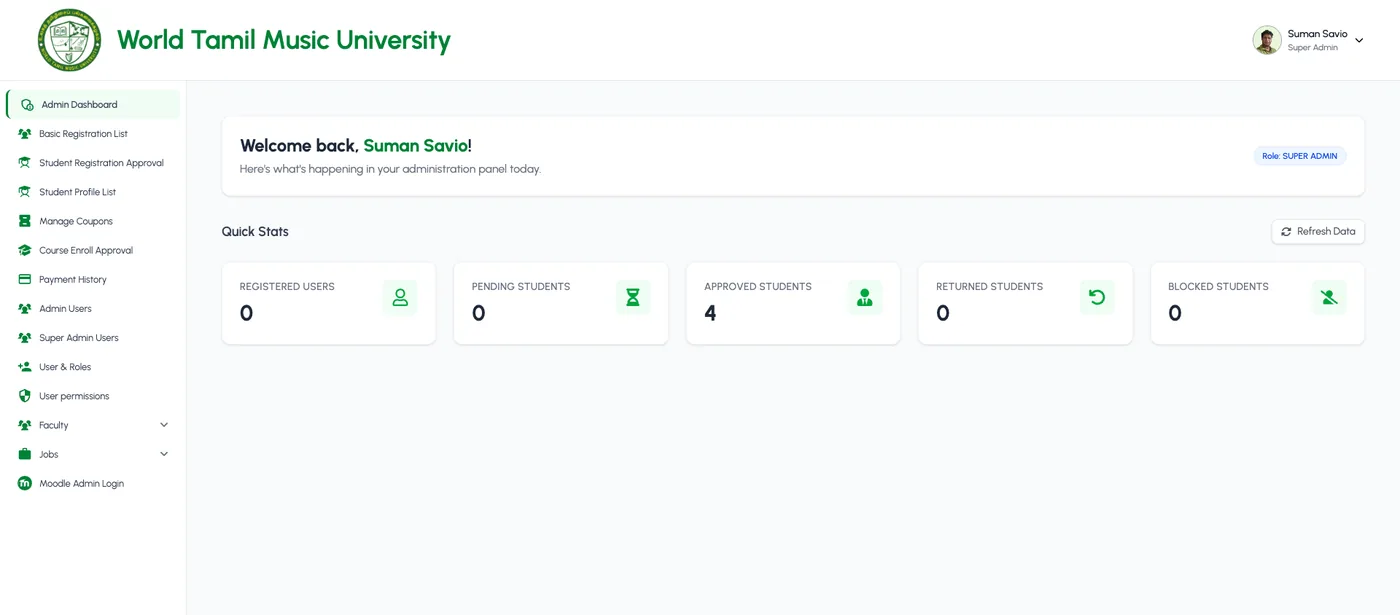Click Suman Savio's profile avatar
The width and height of the screenshot is (1400, 615).
pyautogui.click(x=1267, y=40)
